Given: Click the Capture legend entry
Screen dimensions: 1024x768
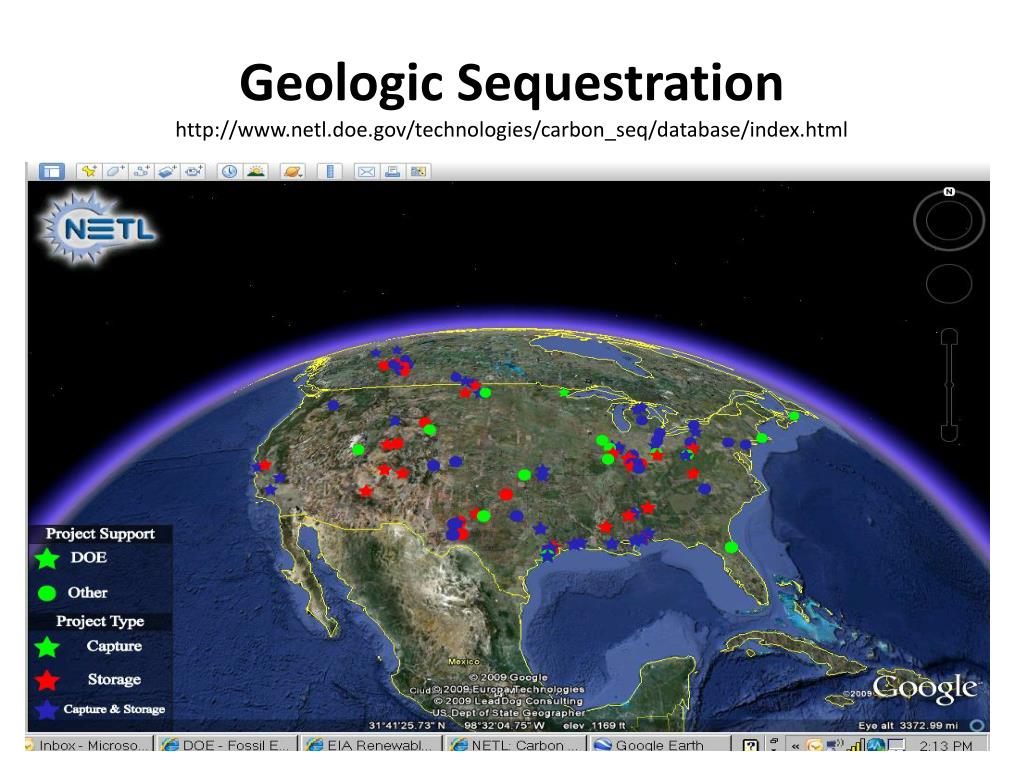Looking at the screenshot, I should (x=88, y=647).
